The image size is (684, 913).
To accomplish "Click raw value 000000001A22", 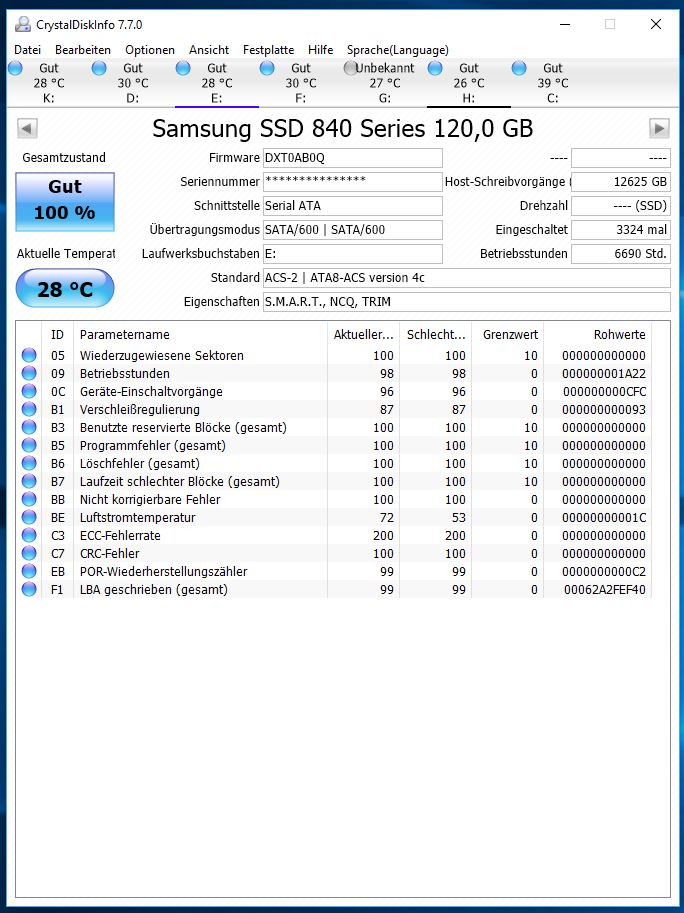I will 604,374.
